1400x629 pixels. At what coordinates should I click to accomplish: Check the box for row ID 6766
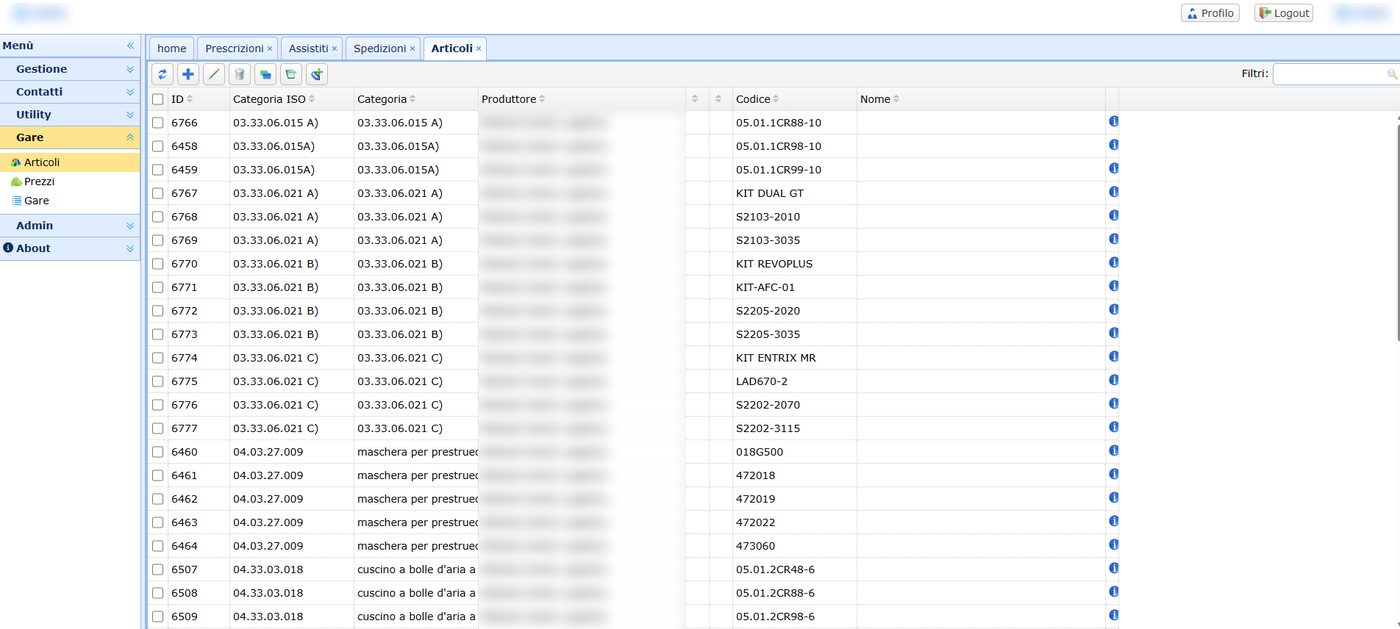[158, 122]
